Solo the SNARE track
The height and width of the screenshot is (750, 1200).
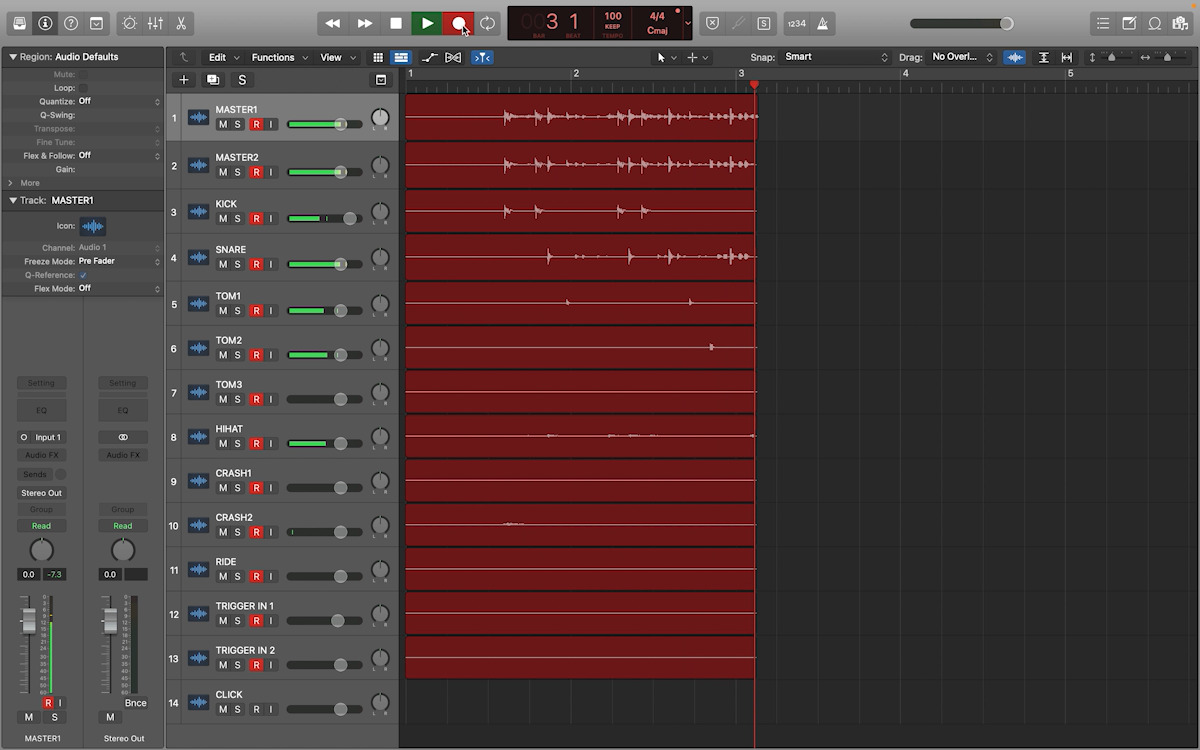[238, 265]
